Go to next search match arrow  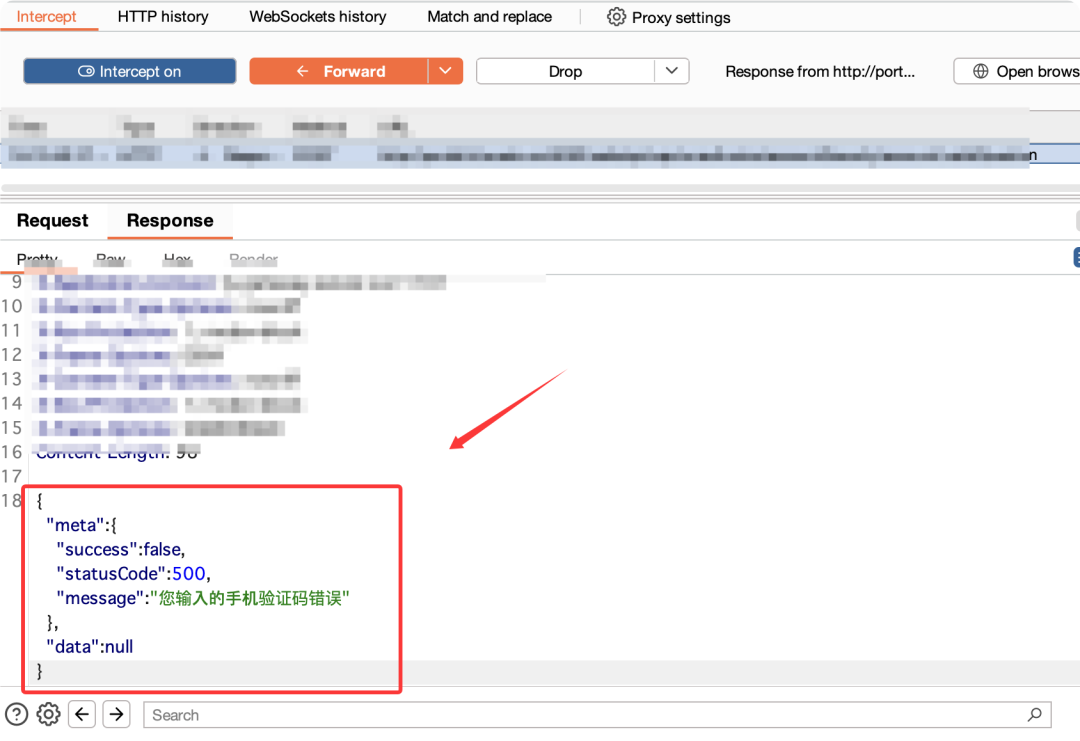click(x=116, y=714)
